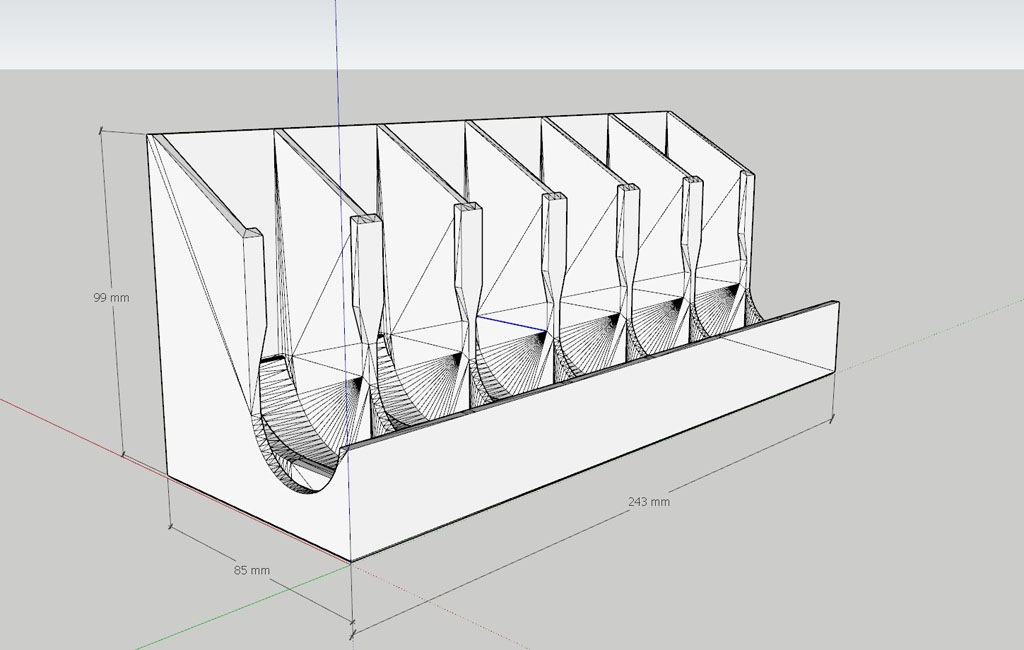Click the top of the 99 mm dimension line

[x=101, y=129]
